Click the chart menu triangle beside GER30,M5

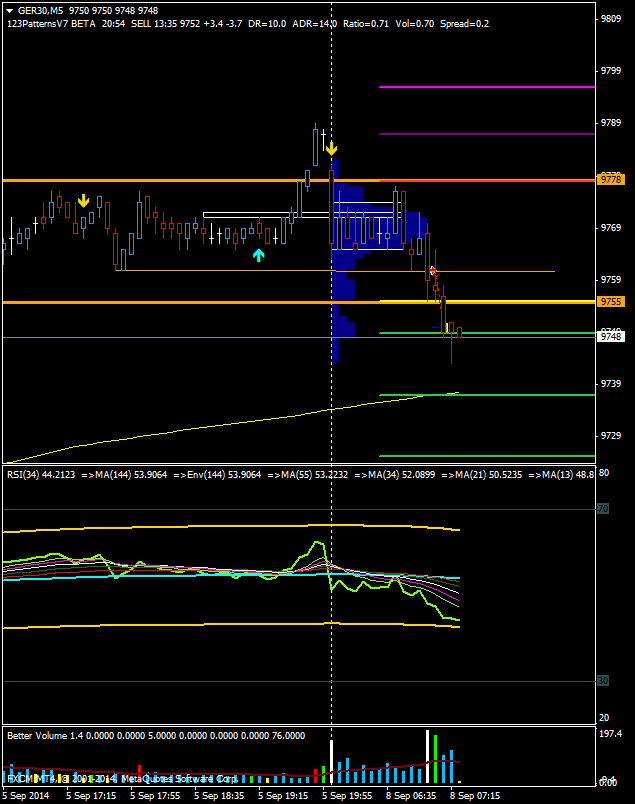9,10
